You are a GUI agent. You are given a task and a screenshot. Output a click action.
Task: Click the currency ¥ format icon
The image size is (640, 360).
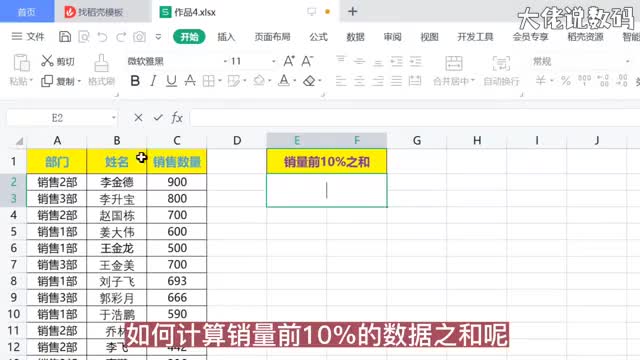click(540, 80)
